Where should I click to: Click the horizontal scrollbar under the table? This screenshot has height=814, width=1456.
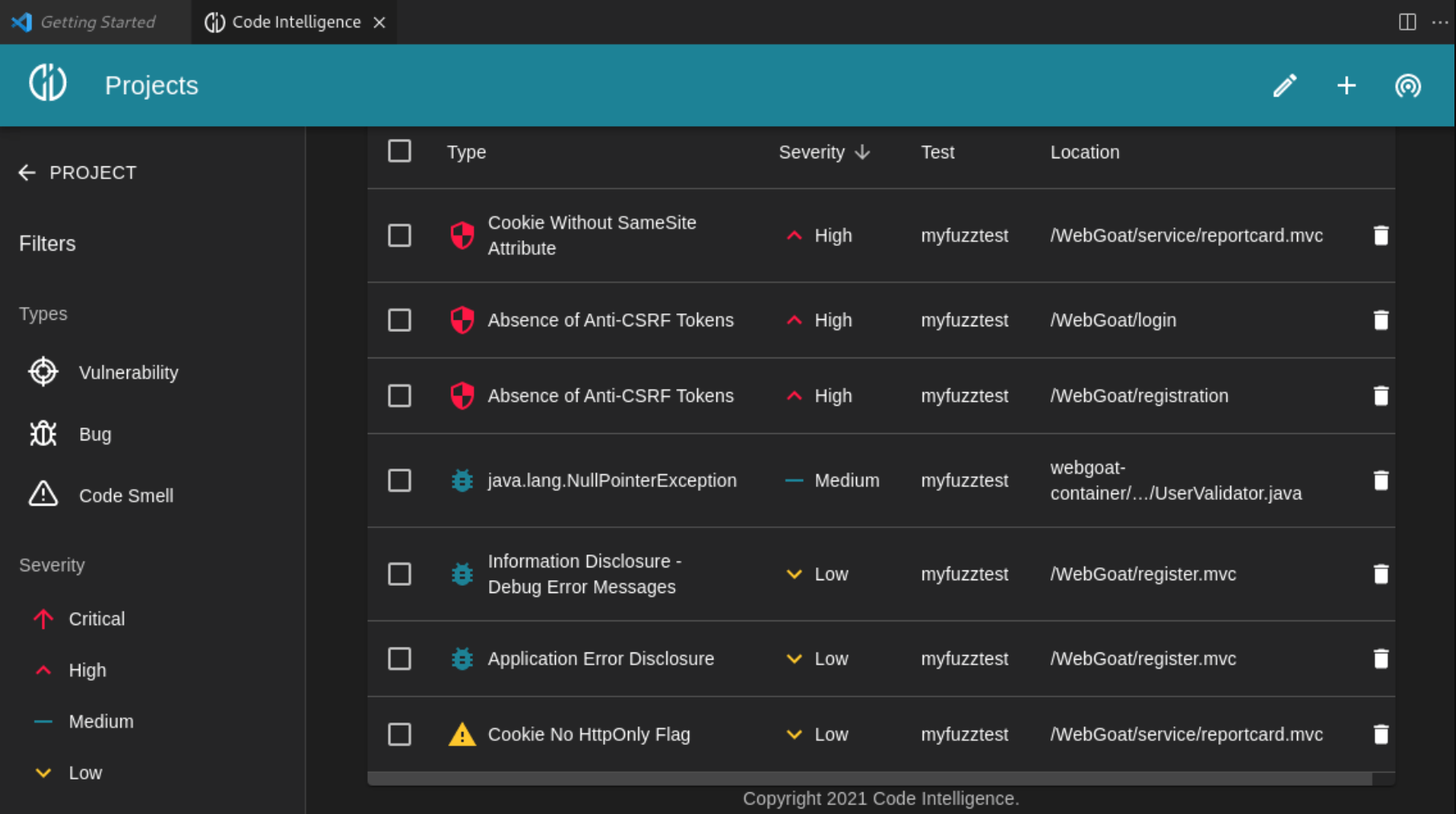point(870,779)
